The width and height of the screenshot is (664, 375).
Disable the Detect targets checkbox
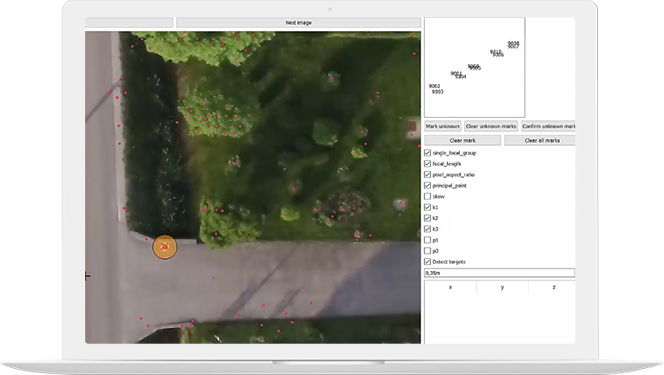tap(427, 262)
